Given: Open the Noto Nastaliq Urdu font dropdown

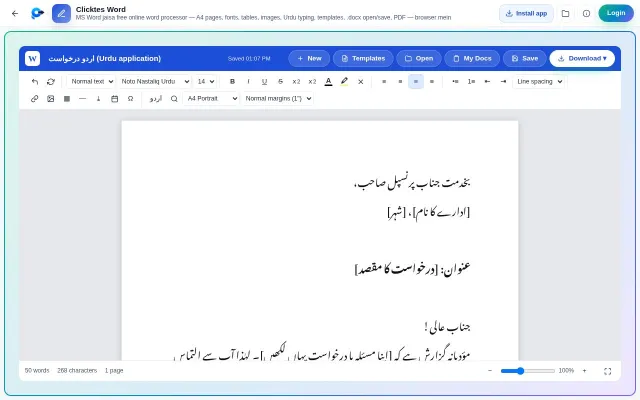Looking at the screenshot, I should pos(155,82).
